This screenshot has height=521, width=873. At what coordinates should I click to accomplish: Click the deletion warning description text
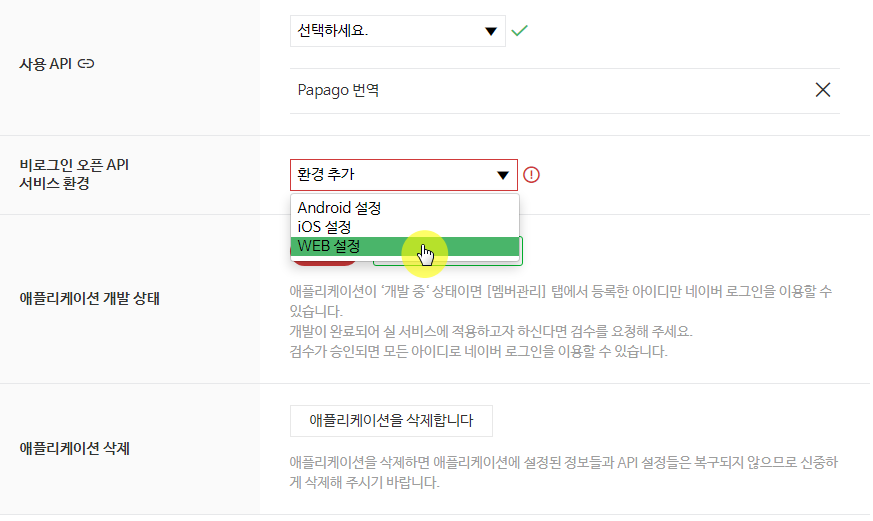563,472
